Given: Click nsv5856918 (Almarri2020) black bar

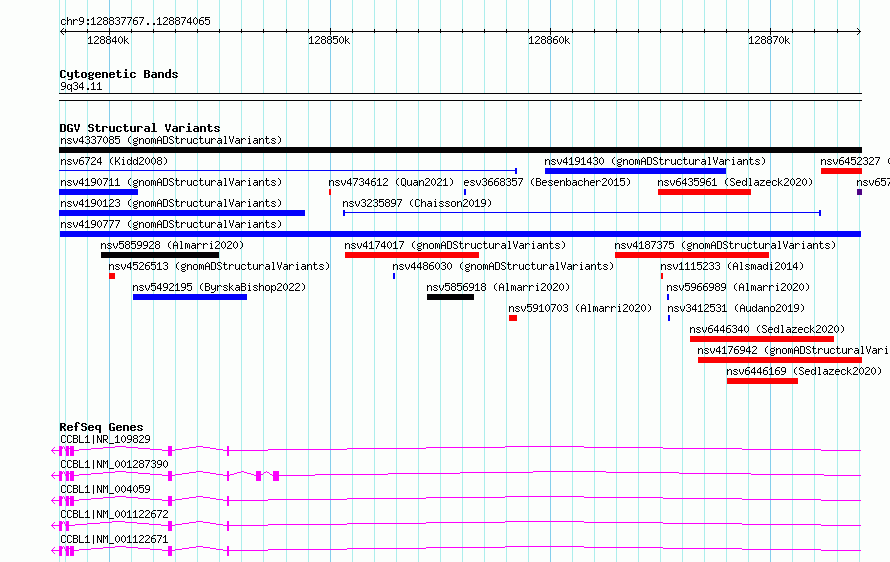Looking at the screenshot, I should pyautogui.click(x=451, y=297).
